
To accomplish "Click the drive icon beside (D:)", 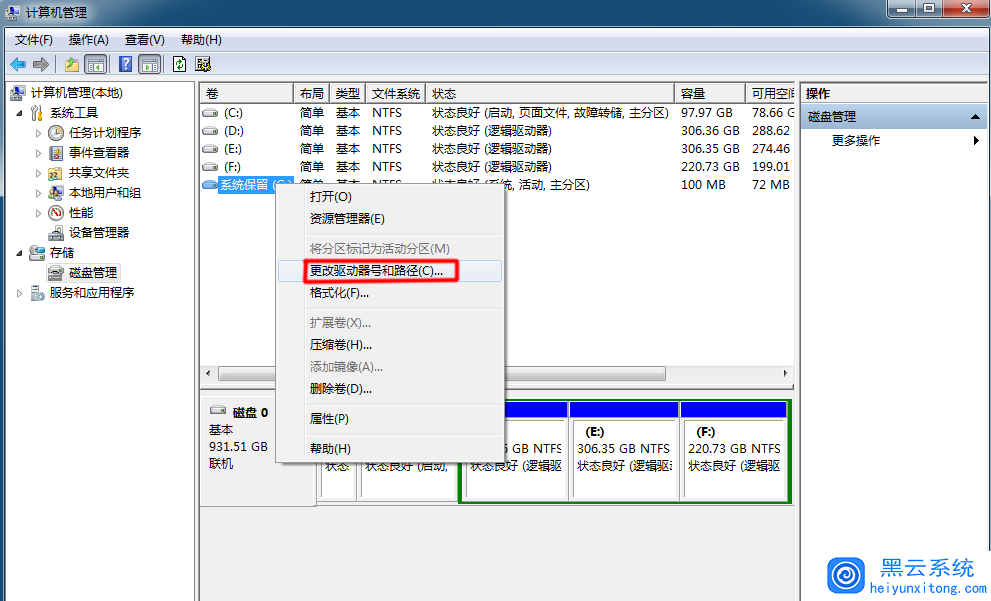I will pyautogui.click(x=210, y=131).
